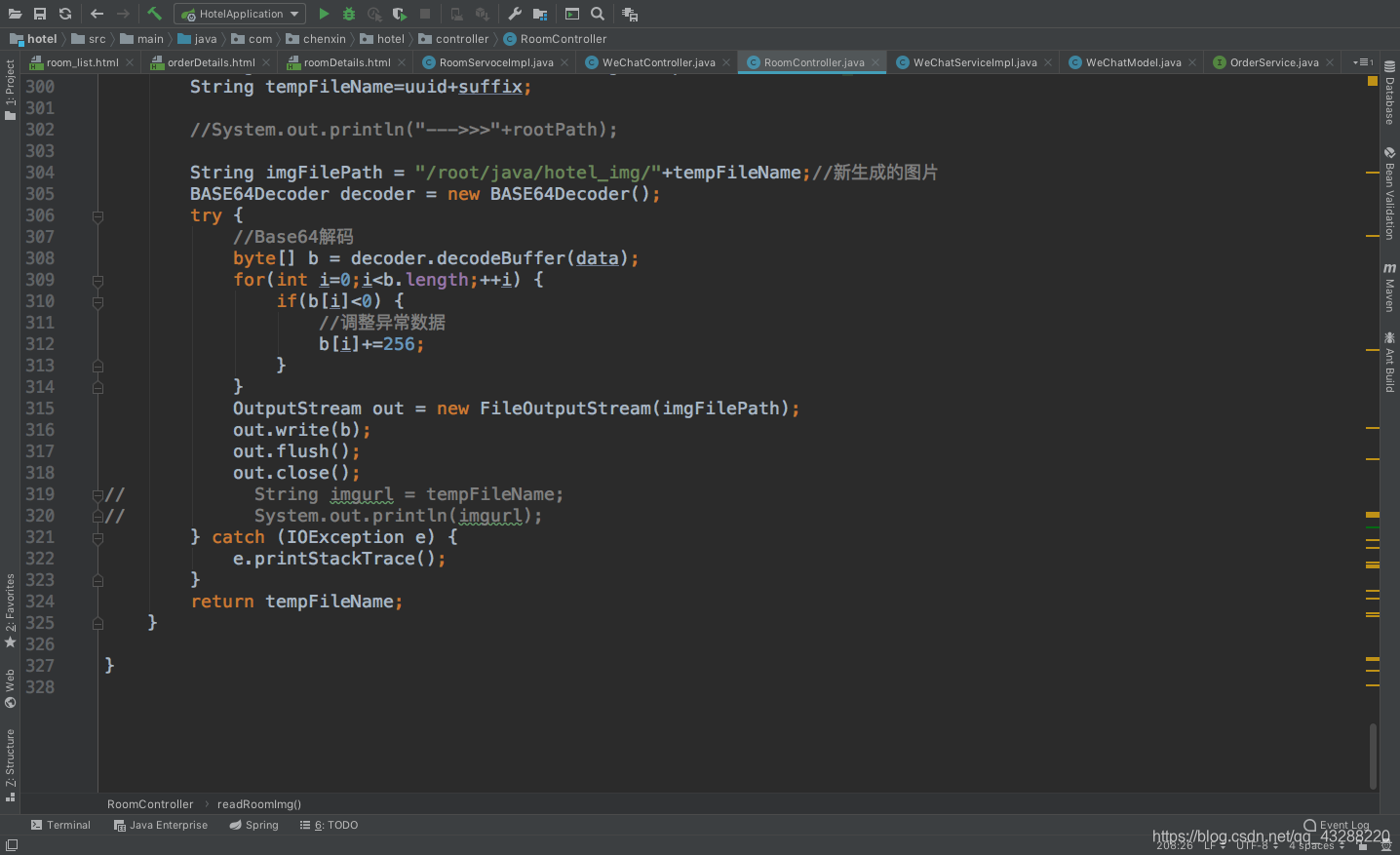Click the Save All disk icon
Screen dimensions: 1400x855
coord(40,14)
